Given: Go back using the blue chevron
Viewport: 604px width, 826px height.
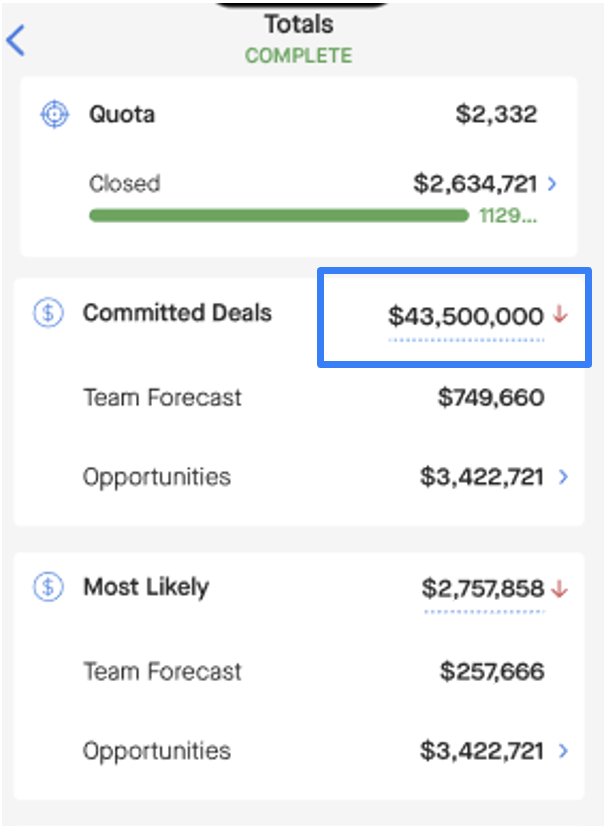Looking at the screenshot, I should (x=15, y=41).
